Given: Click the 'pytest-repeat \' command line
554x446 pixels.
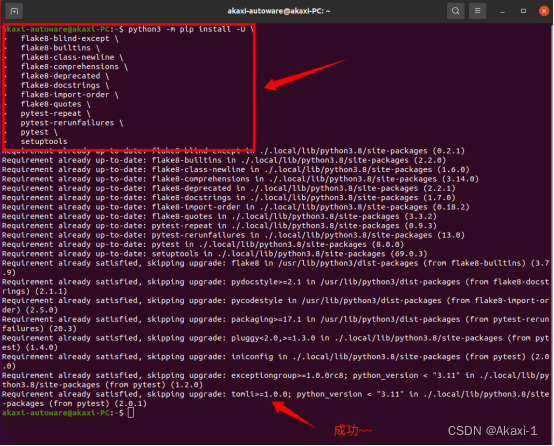Looking at the screenshot, I should point(55,113).
